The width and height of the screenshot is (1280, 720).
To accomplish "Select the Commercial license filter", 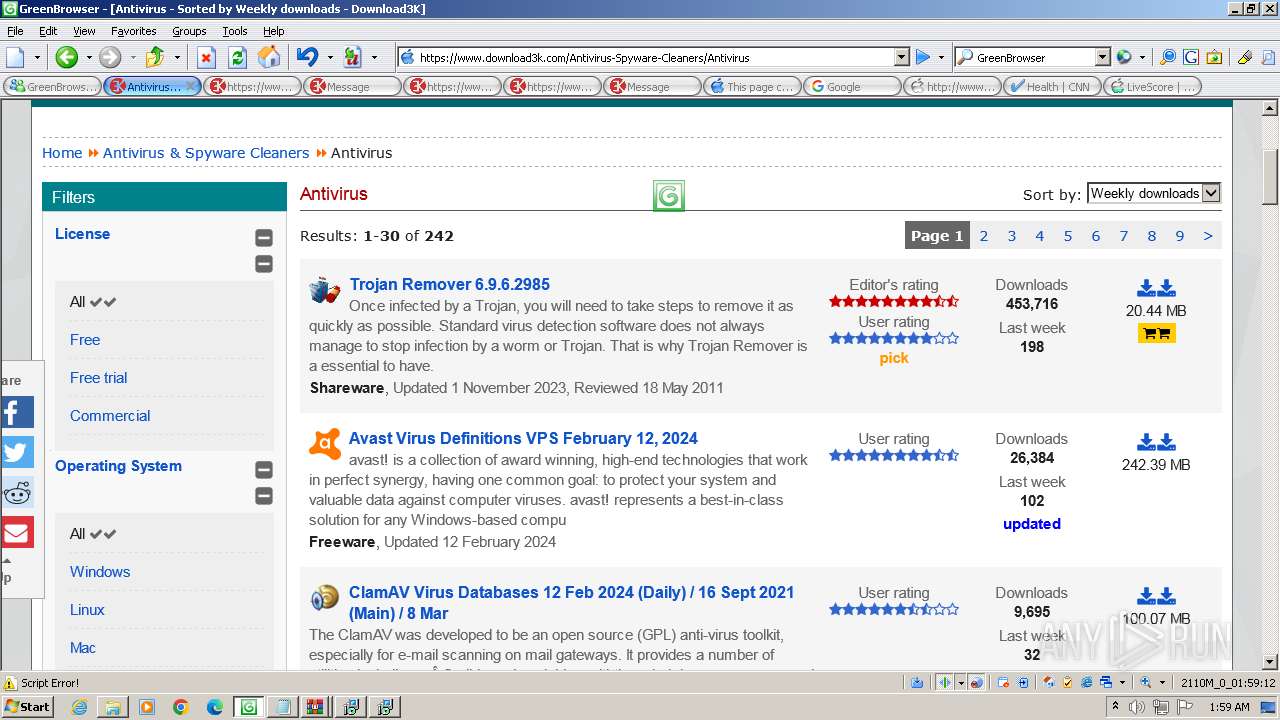I will 110,416.
